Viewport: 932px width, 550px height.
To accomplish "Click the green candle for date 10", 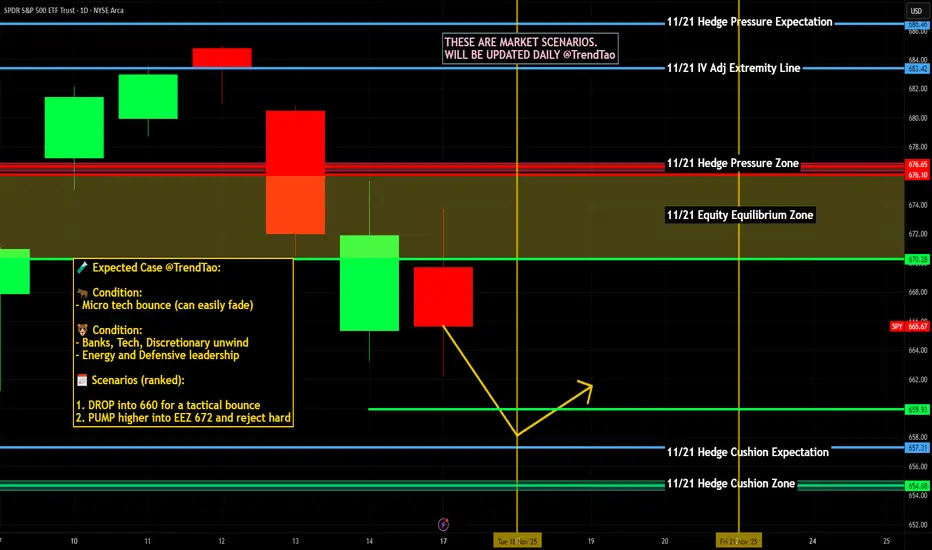I will pos(74,127).
